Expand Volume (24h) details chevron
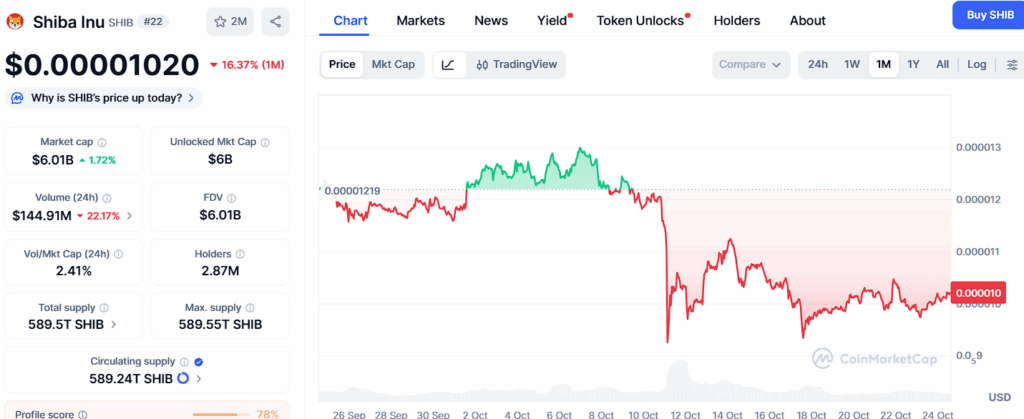 128,216
